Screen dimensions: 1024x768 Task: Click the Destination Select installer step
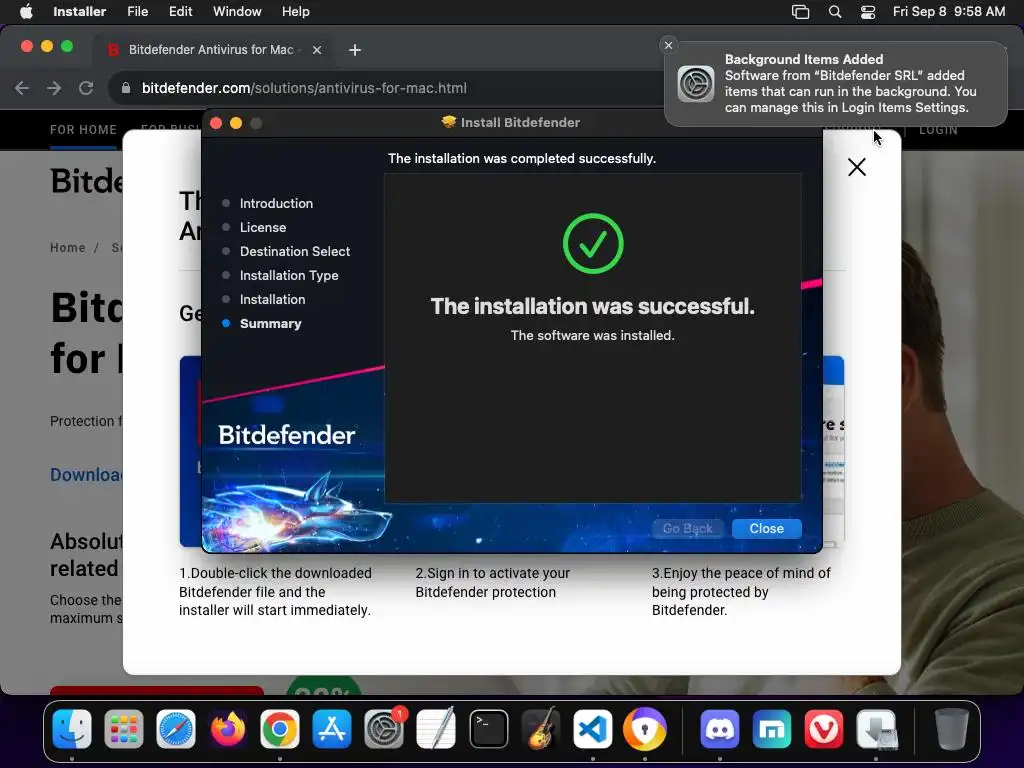coord(295,251)
